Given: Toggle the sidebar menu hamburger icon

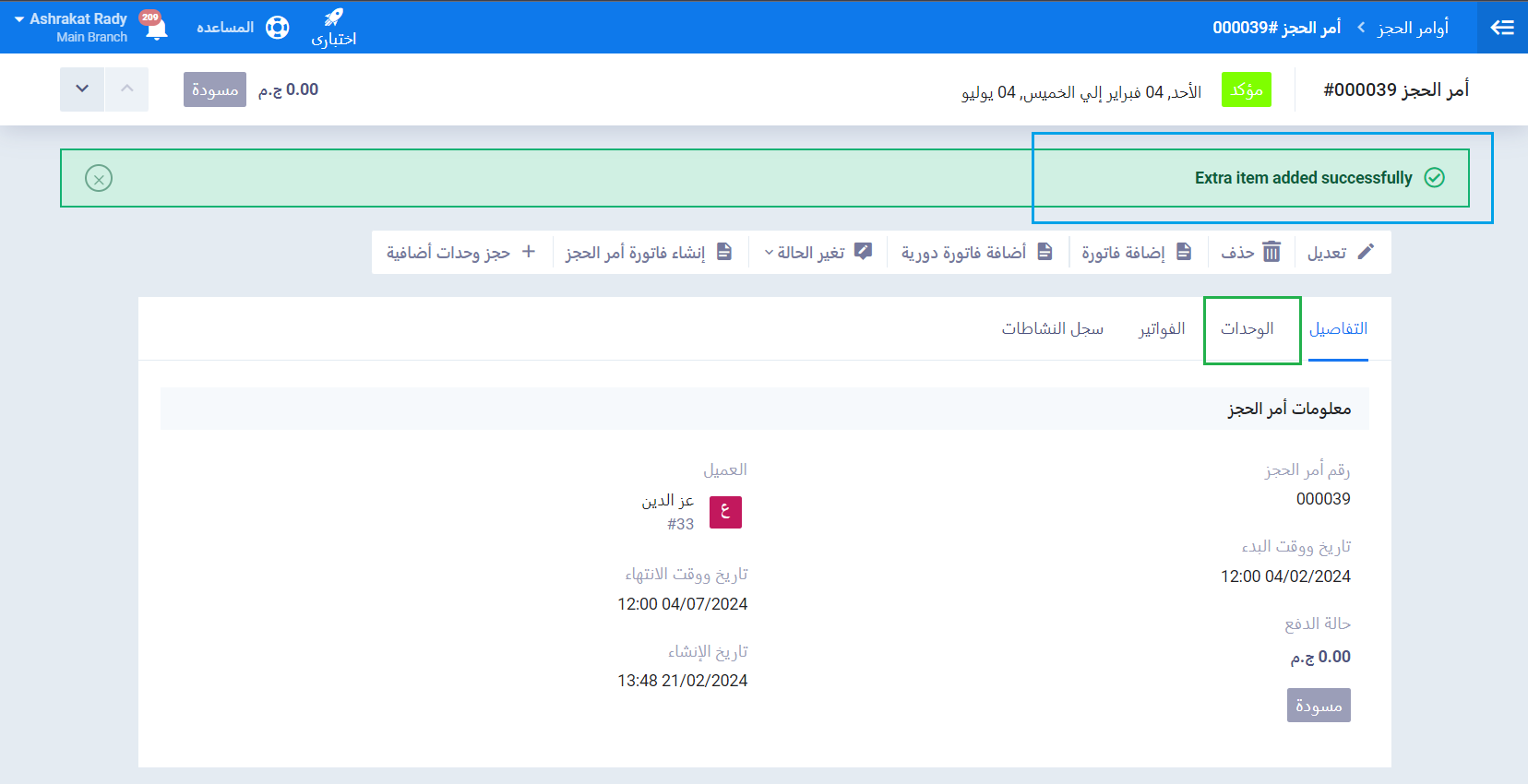Looking at the screenshot, I should tap(1502, 28).
